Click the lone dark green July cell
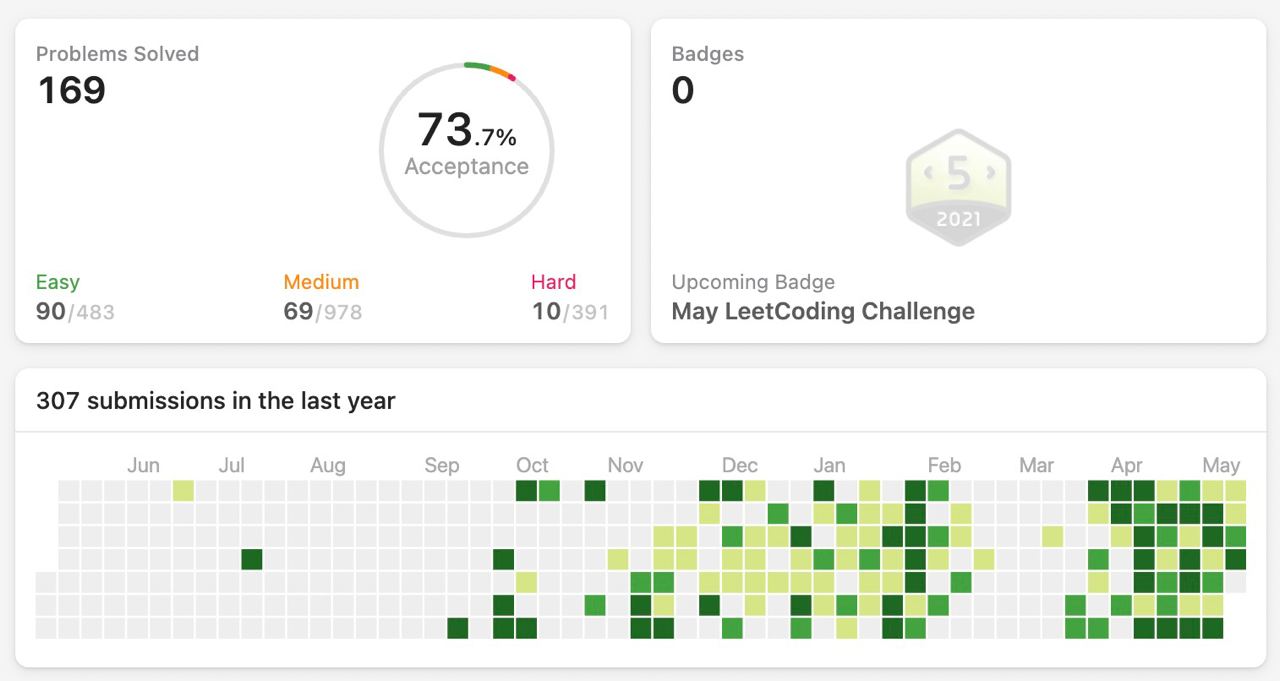The height and width of the screenshot is (681, 1280). click(252, 559)
